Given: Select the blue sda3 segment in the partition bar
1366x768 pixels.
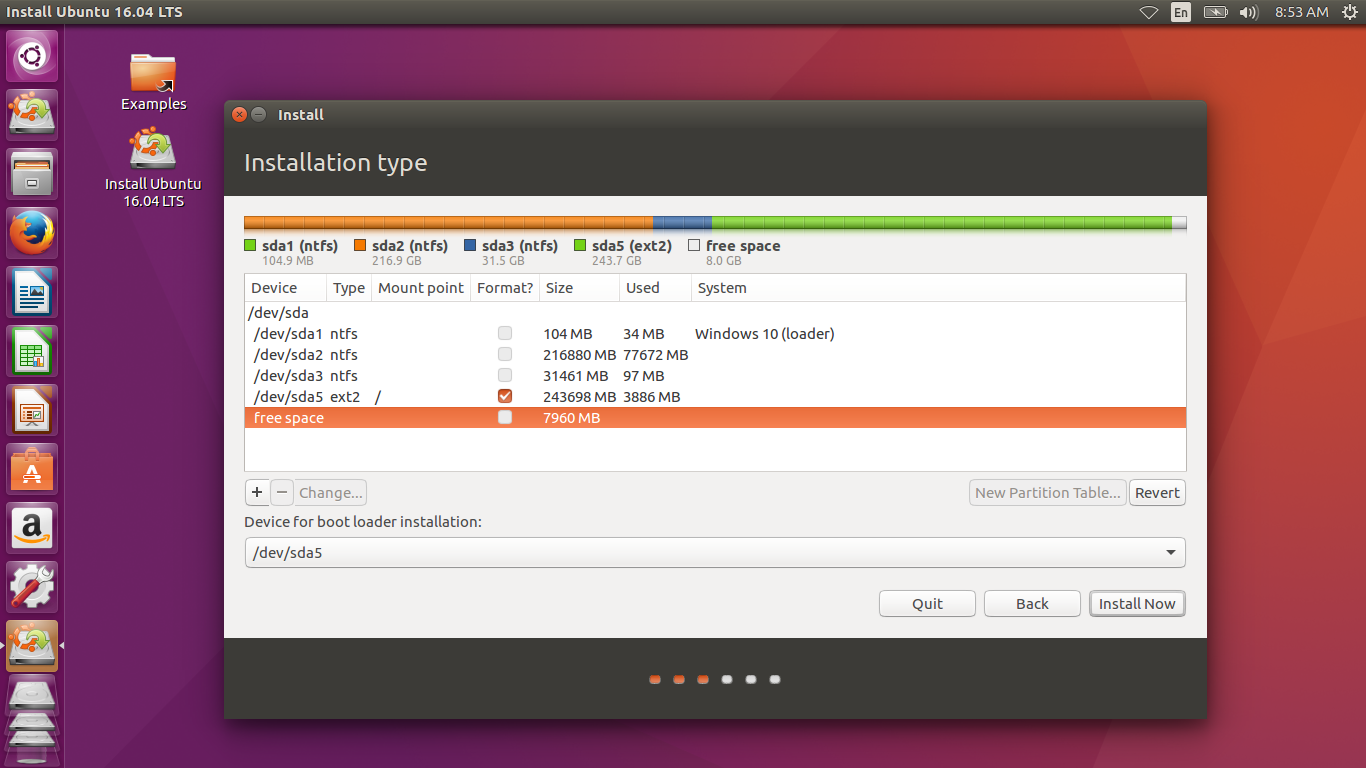Looking at the screenshot, I should [682, 223].
